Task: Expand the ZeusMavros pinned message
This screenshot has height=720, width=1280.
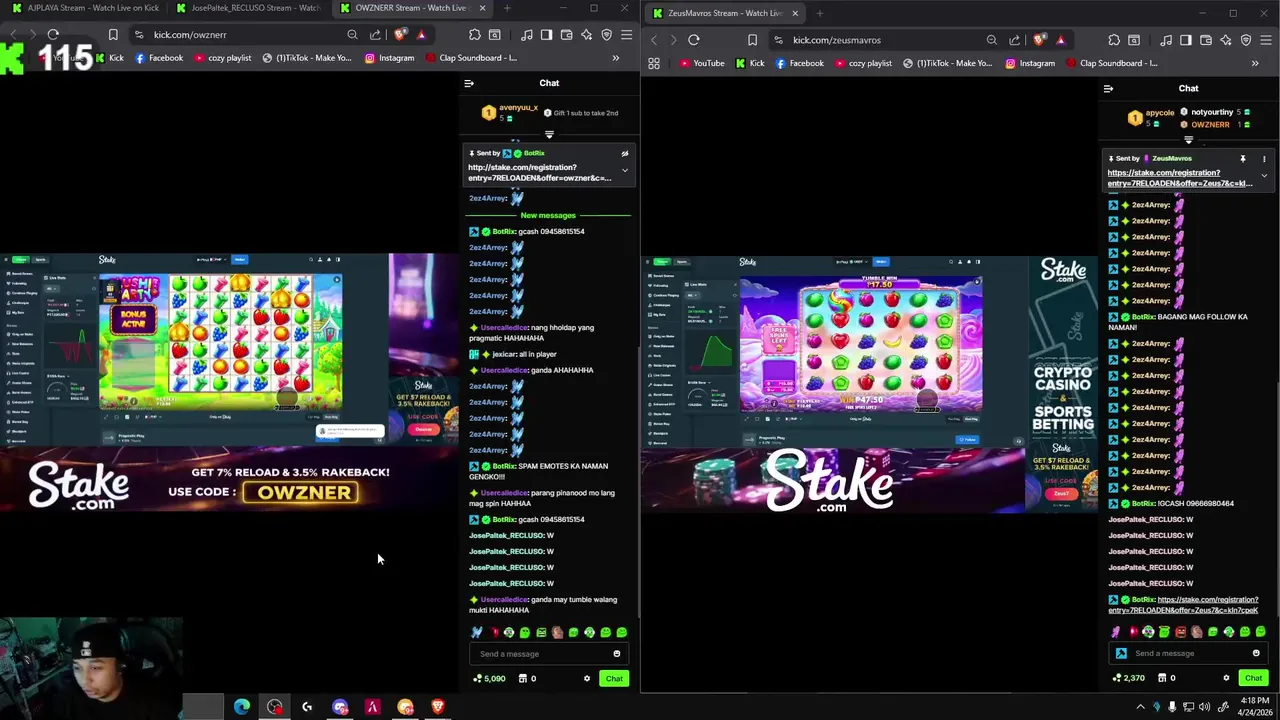Action: (1264, 176)
